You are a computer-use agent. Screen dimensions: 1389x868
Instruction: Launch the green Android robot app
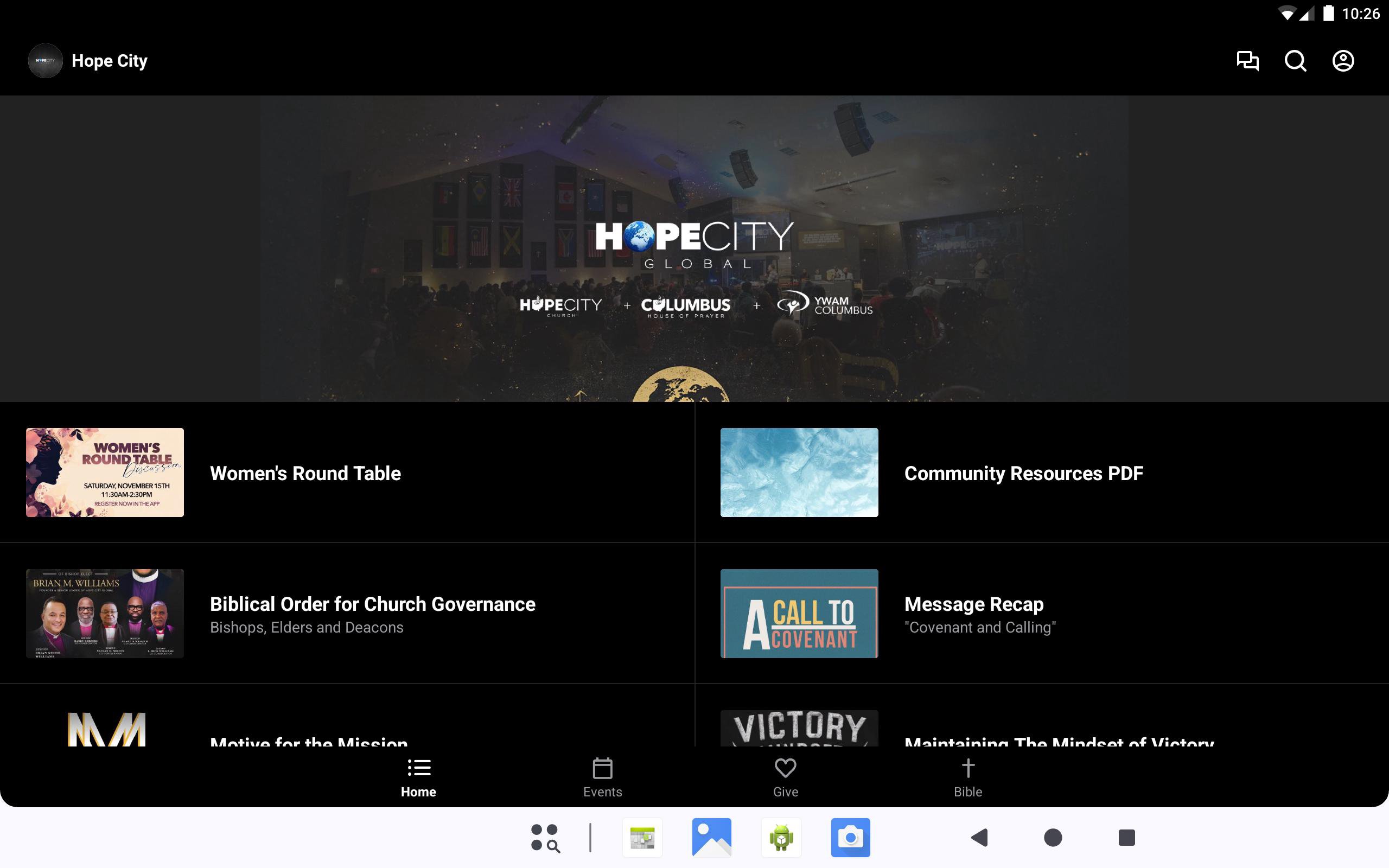tap(781, 838)
